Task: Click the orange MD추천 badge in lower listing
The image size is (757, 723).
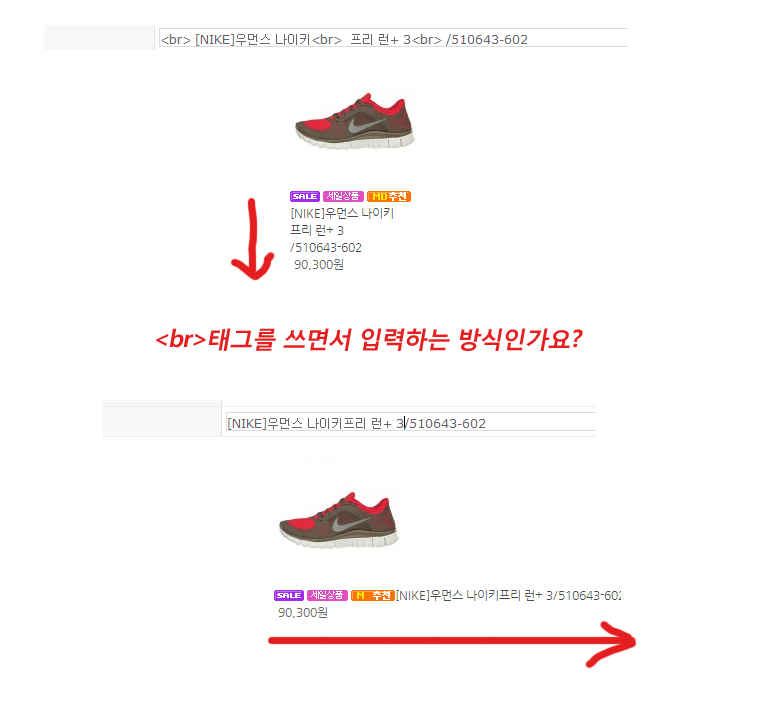Action: click(x=373, y=596)
